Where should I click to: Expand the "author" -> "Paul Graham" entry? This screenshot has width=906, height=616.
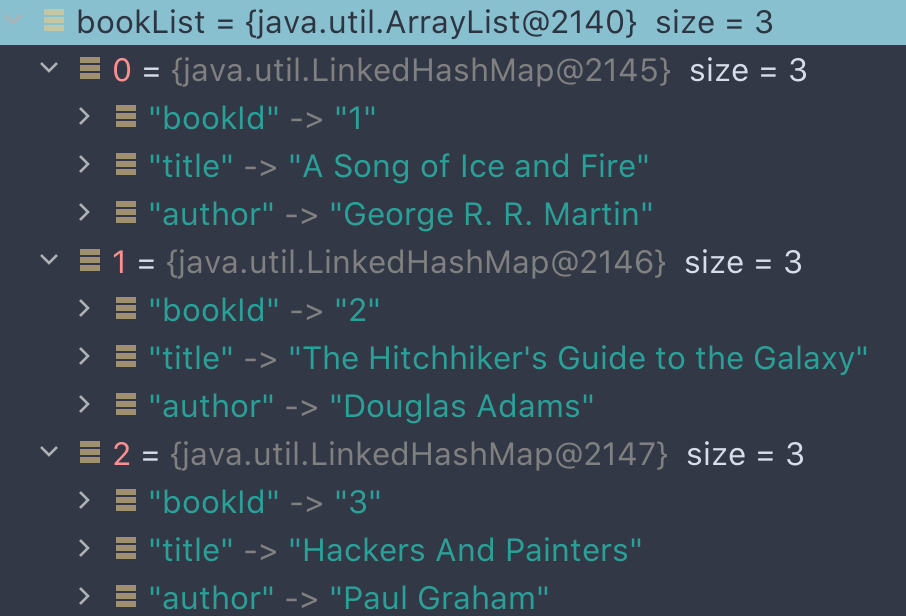tap(84, 597)
